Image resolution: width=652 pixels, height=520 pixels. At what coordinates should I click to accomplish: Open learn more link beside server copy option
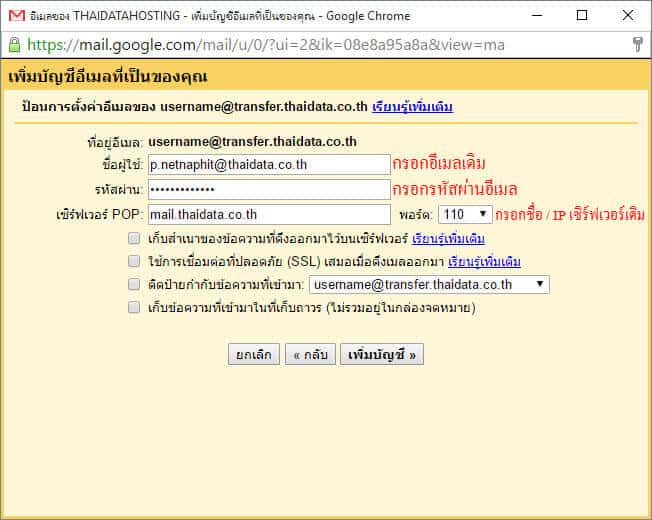click(448, 239)
